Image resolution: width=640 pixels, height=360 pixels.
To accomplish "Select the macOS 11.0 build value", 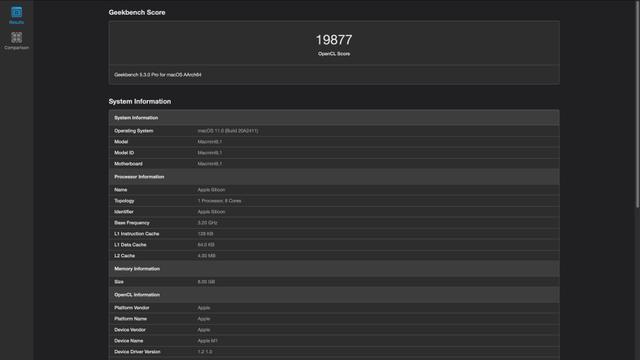I will 228,131.
